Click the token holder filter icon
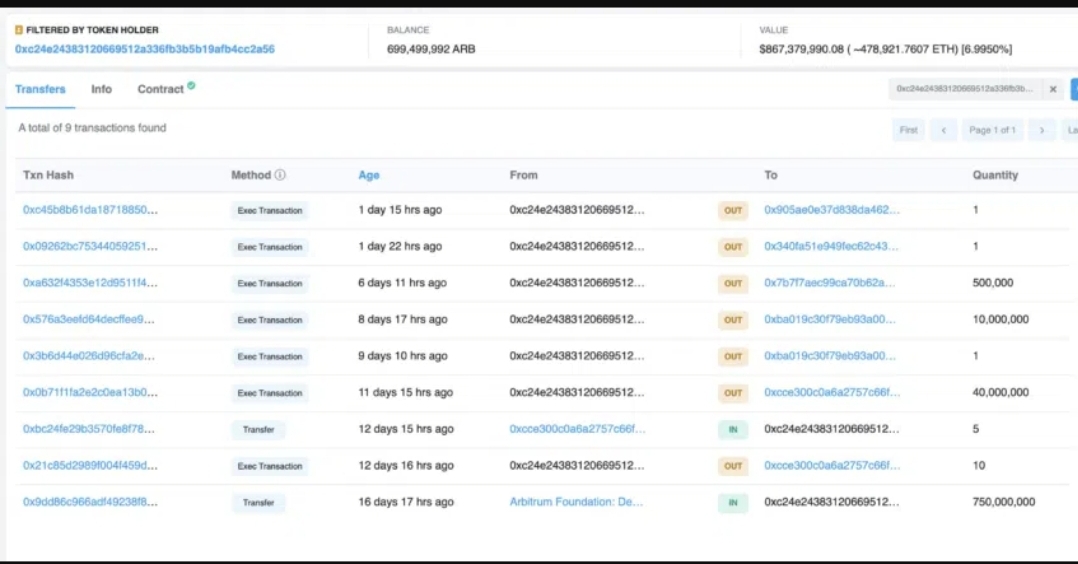This screenshot has width=1078, height=564. [x=19, y=30]
